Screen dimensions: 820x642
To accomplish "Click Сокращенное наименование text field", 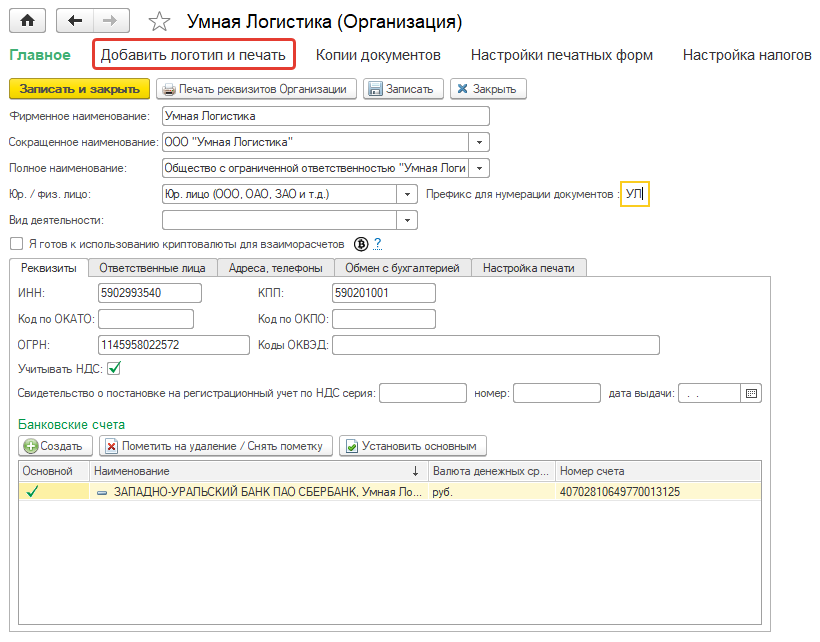I will [x=316, y=142].
